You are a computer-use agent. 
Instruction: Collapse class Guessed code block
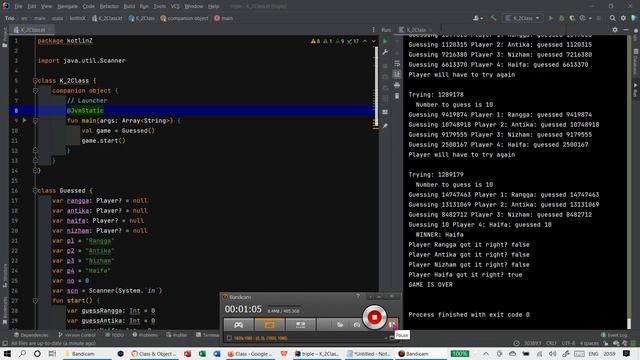(x=35, y=191)
